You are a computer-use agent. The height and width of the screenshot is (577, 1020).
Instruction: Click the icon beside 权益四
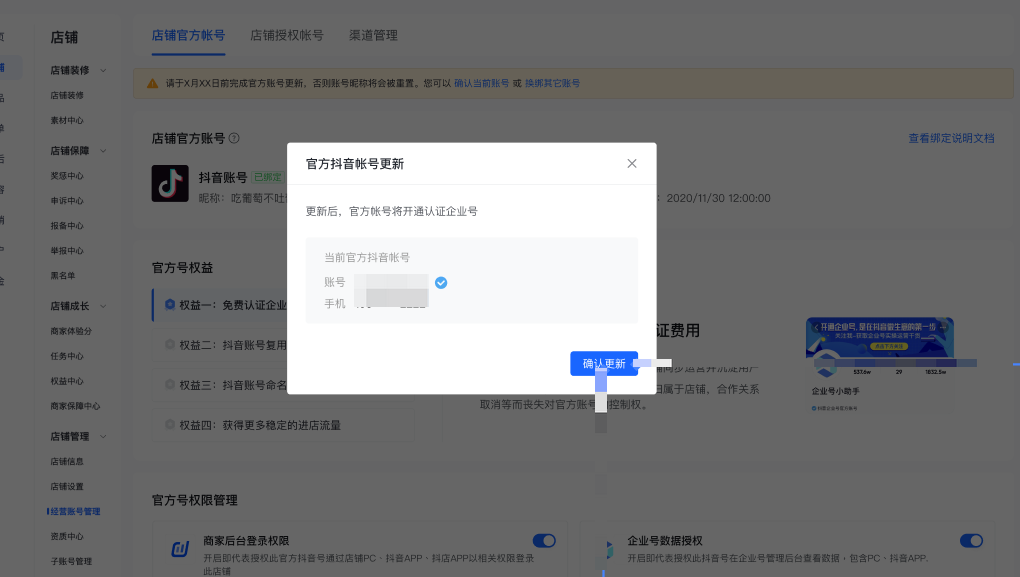pyautogui.click(x=170, y=425)
